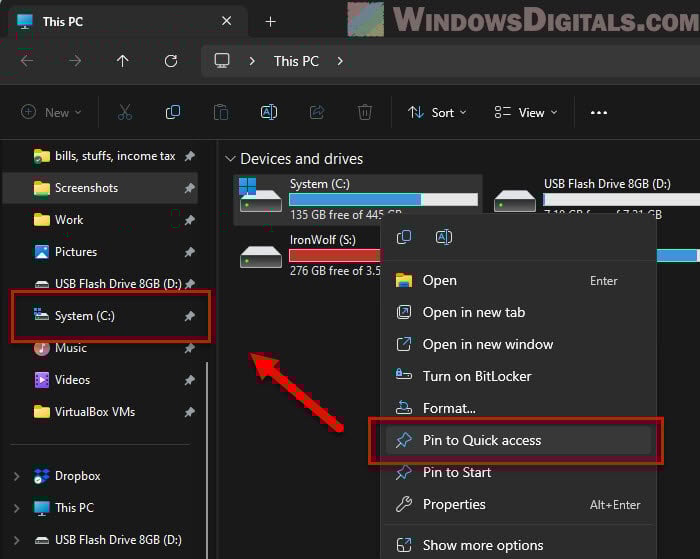Expand the Dropbox tree node
This screenshot has height=559, width=700.
tap(17, 476)
